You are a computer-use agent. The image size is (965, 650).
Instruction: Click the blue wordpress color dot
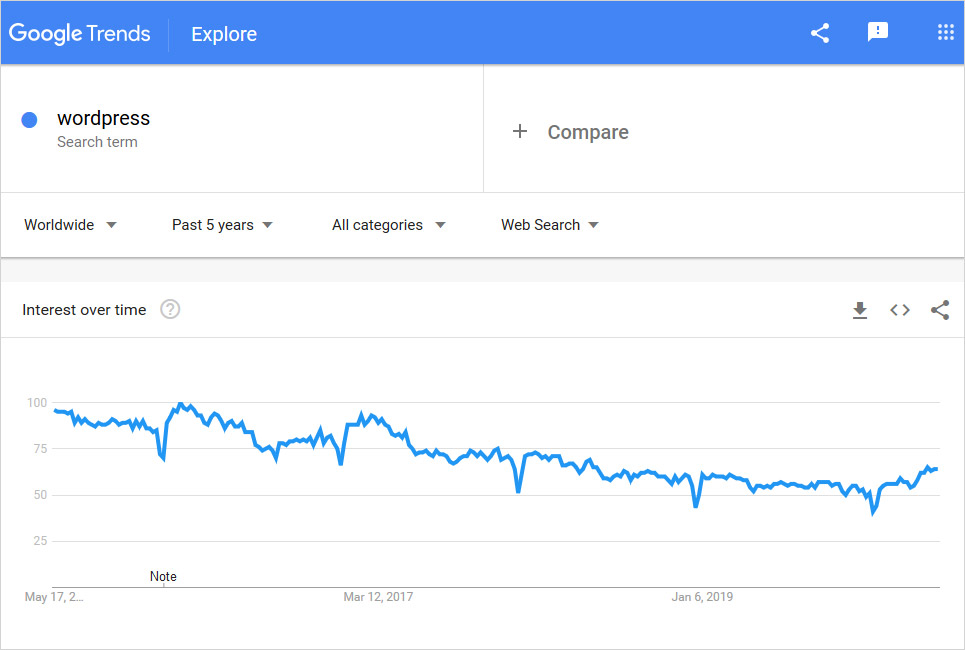pos(30,120)
